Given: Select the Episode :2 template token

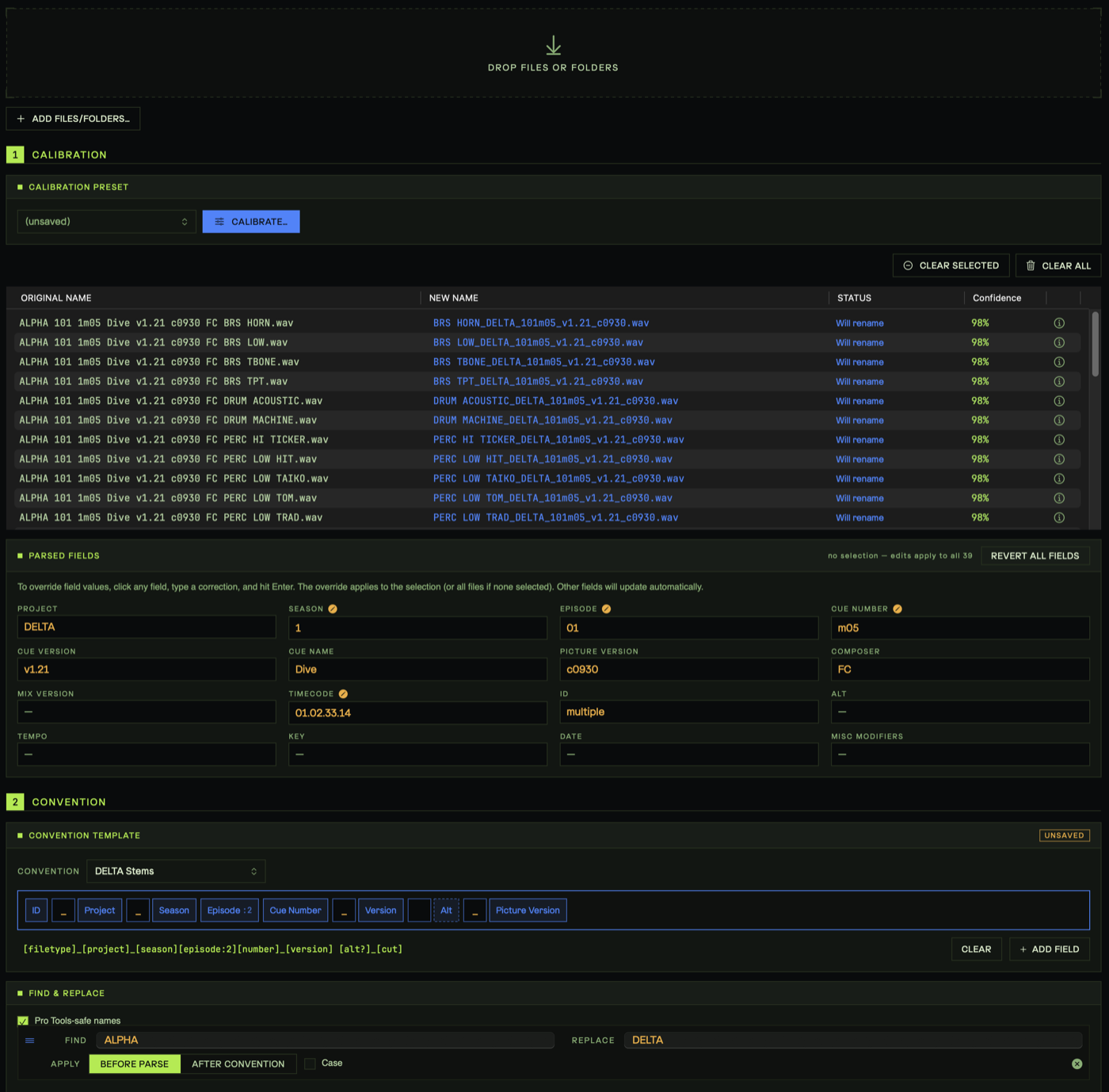Looking at the screenshot, I should click(230, 911).
